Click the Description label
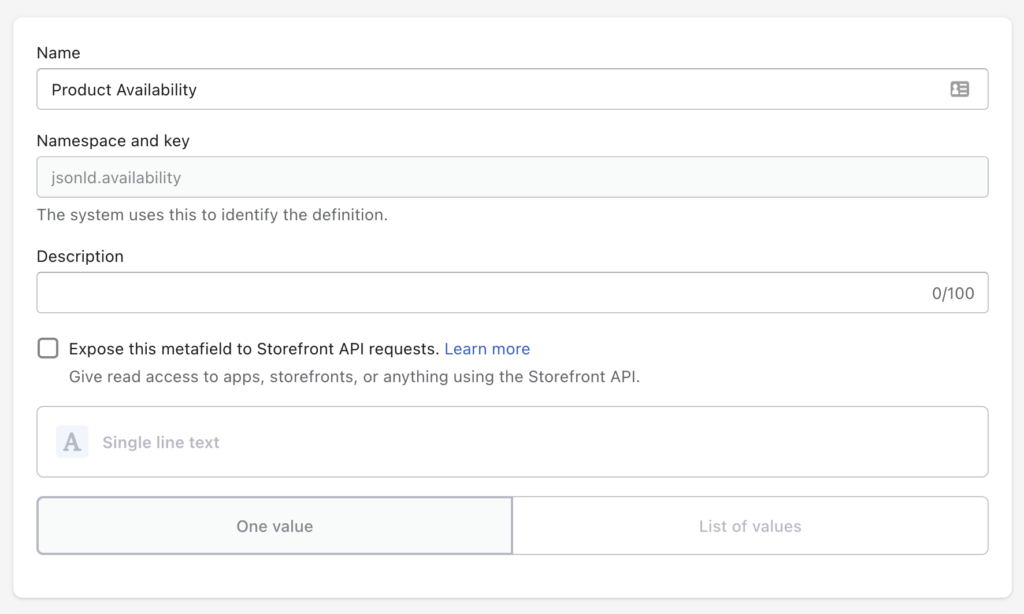 80,256
